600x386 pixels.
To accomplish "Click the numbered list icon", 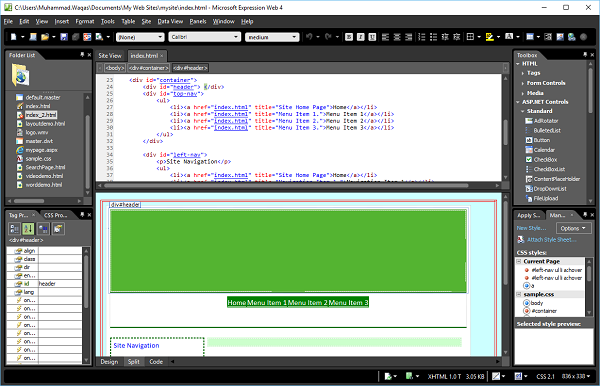I will click(421, 37).
